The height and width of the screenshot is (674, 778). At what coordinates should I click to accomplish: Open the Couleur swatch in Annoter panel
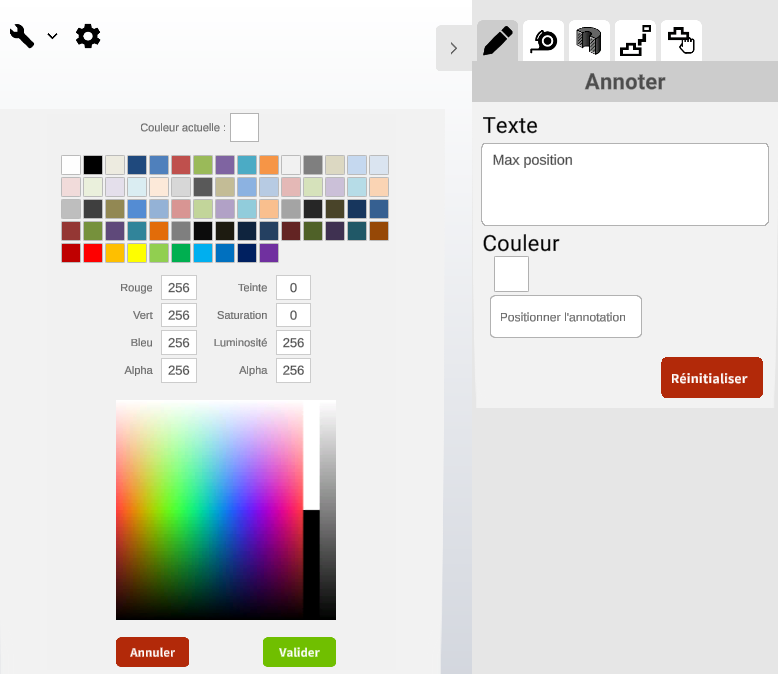point(511,274)
